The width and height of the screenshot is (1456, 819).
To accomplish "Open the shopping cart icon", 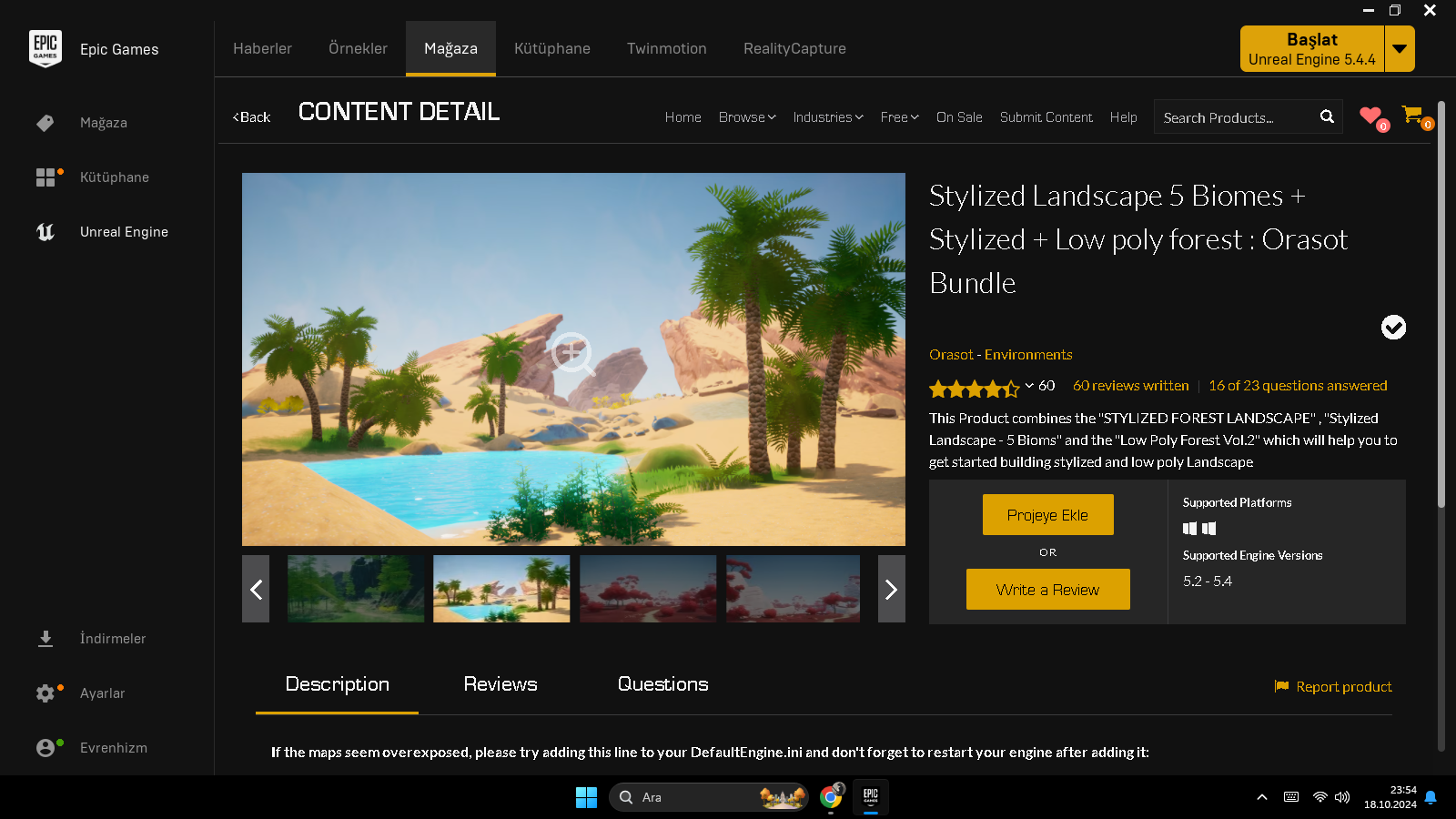I will click(x=1413, y=116).
